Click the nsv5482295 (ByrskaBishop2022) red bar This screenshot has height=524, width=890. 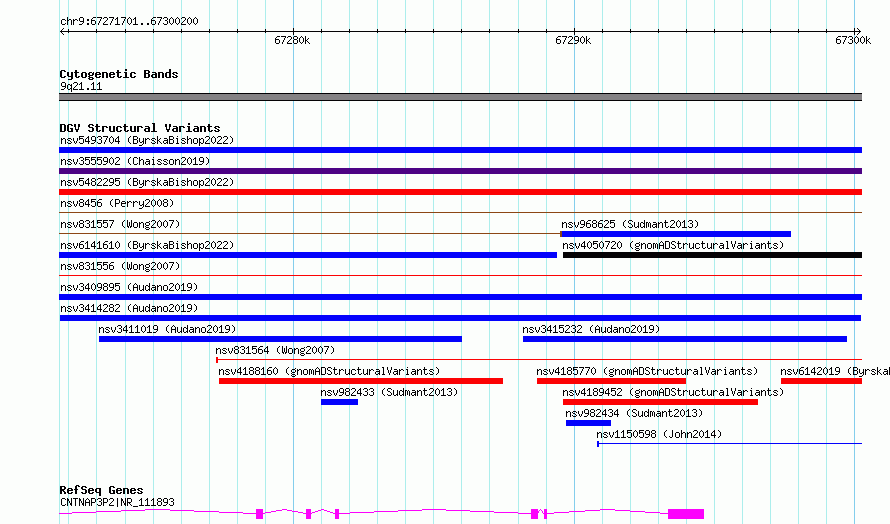point(460,192)
